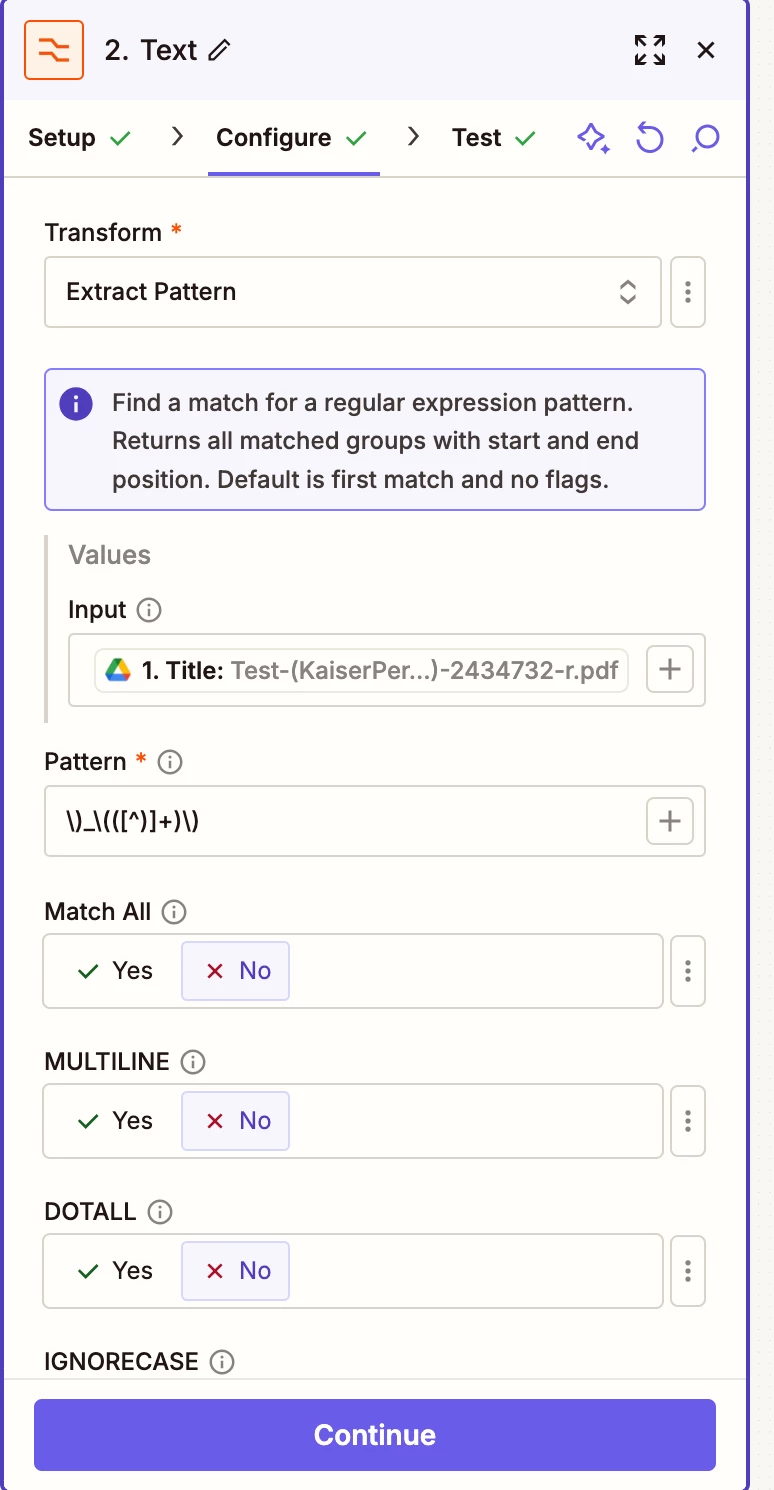
Task: Set Match All to Yes
Action: [x=115, y=971]
